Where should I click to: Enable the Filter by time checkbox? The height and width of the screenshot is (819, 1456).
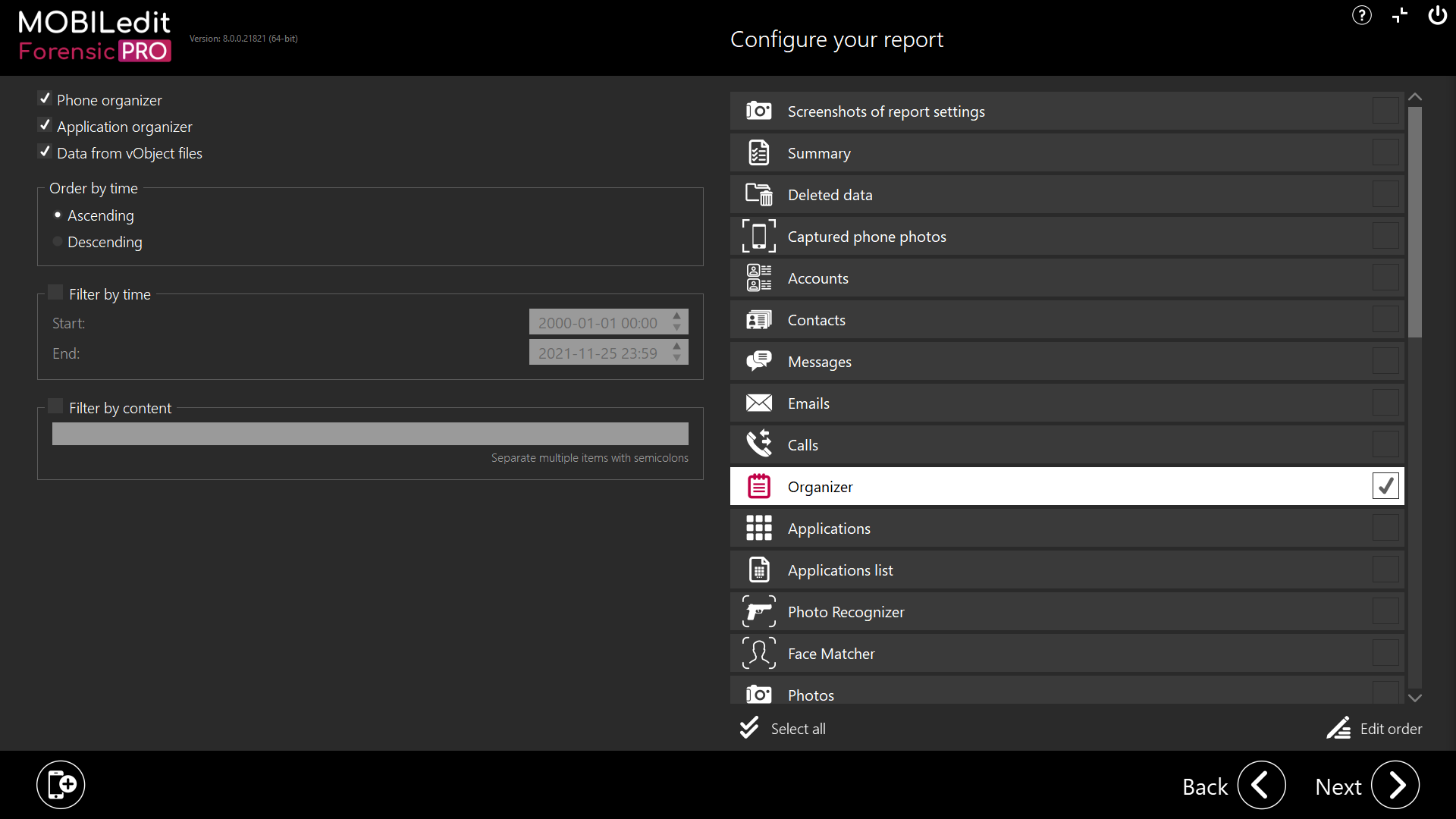pos(55,293)
